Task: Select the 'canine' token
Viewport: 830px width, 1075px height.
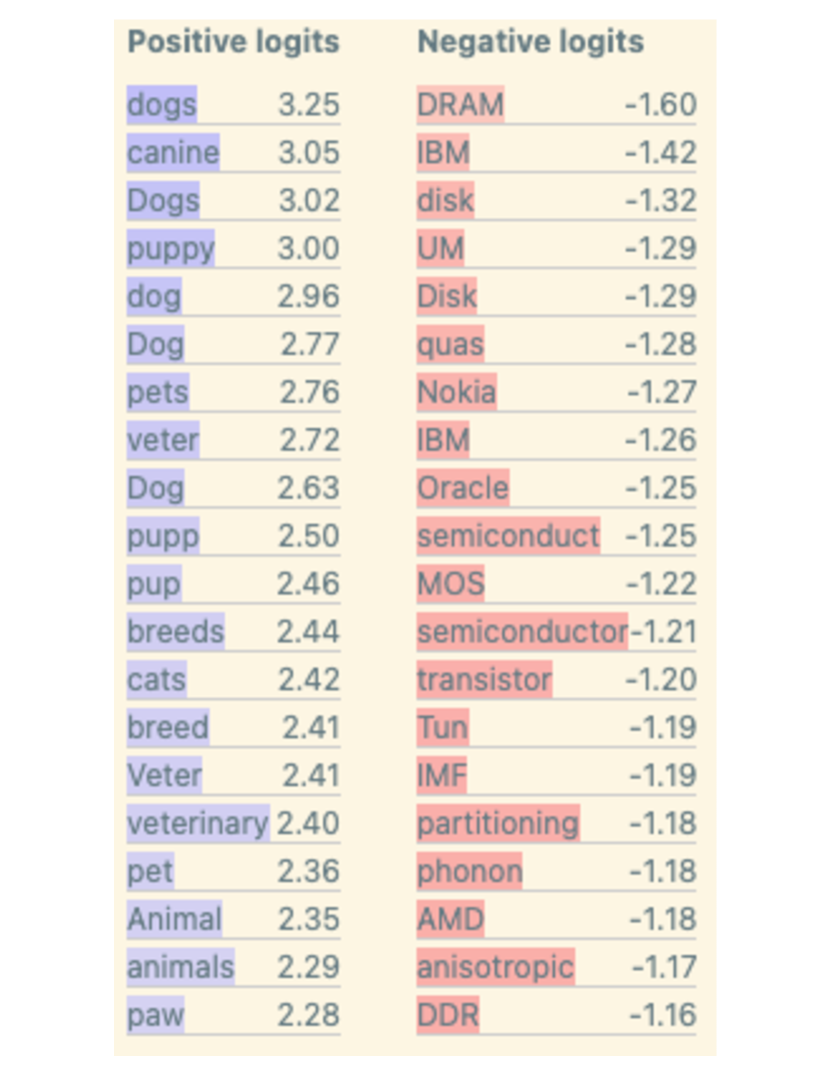Action: pos(173,153)
